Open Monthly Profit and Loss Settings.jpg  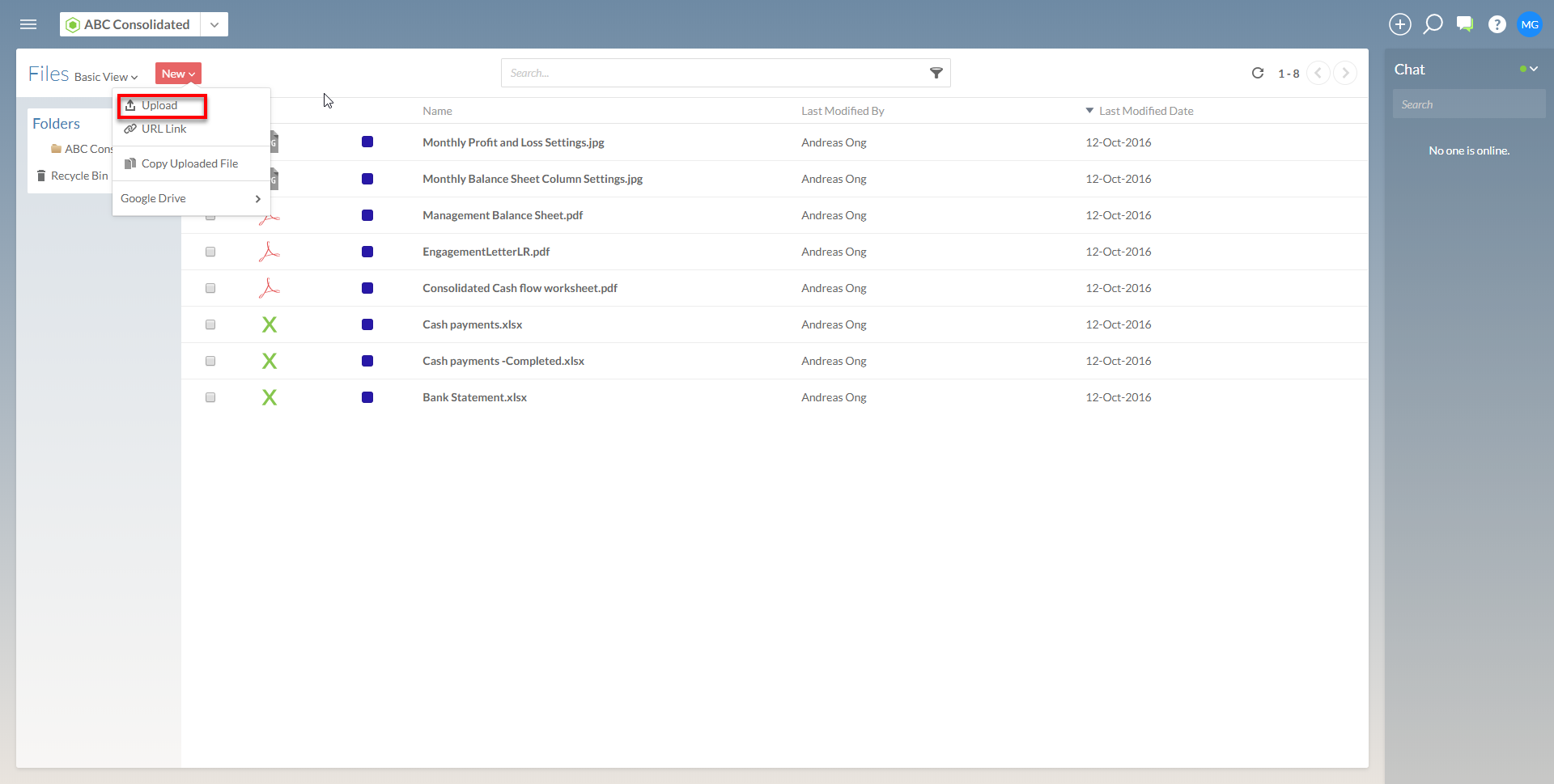pyautogui.click(x=513, y=142)
